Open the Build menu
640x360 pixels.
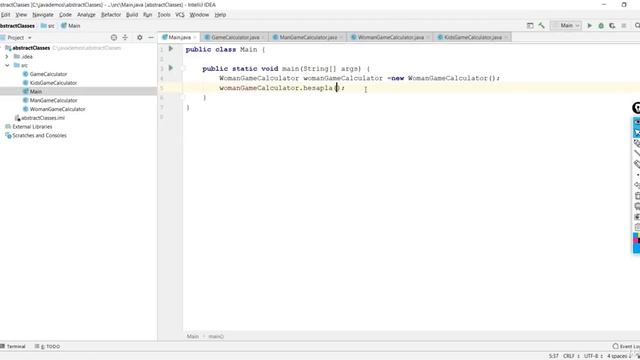point(132,15)
